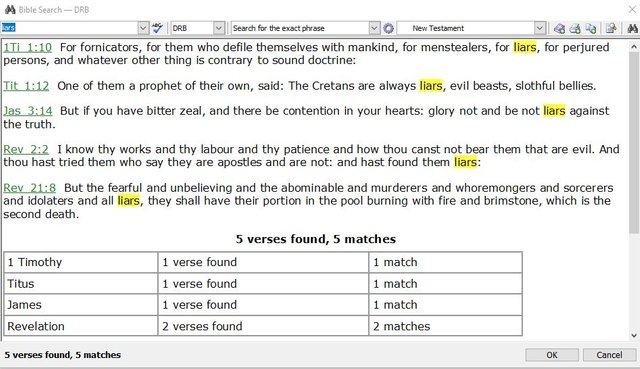Click status bar '5 verses found, 5 matches'
The image size is (640, 369).
click(63, 355)
